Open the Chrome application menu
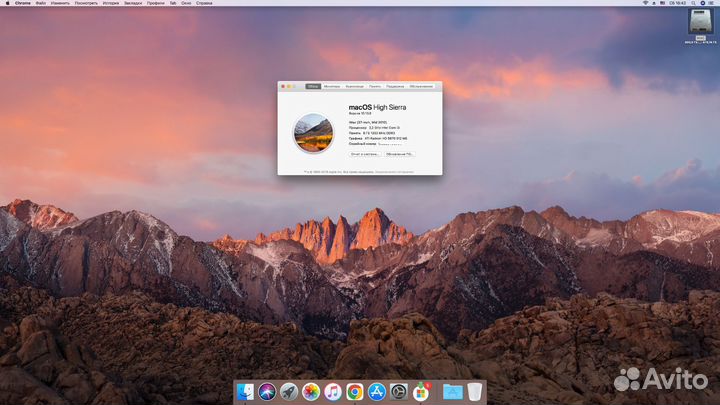Viewport: 720px width, 405px height. (x=22, y=3)
